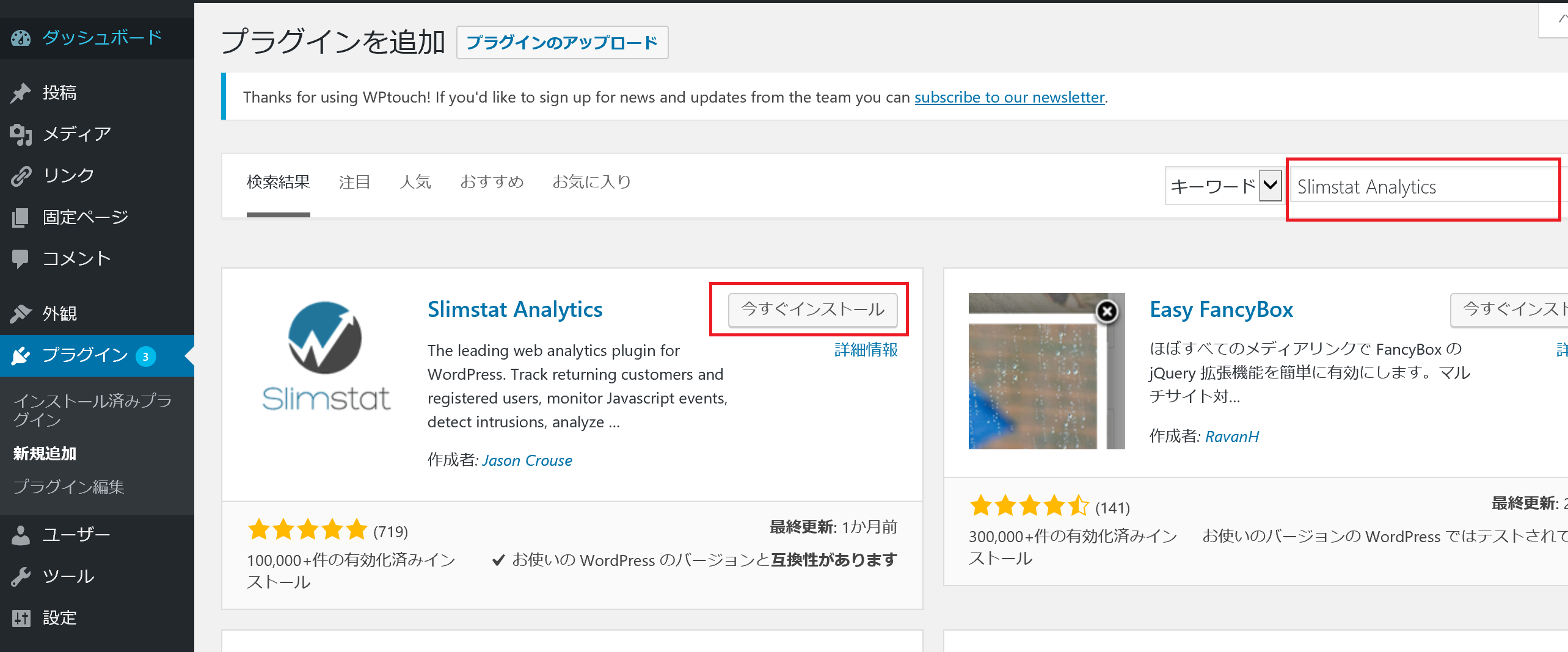Click install button for Easy FancyBox
The height and width of the screenshot is (652, 1568).
[1509, 310]
